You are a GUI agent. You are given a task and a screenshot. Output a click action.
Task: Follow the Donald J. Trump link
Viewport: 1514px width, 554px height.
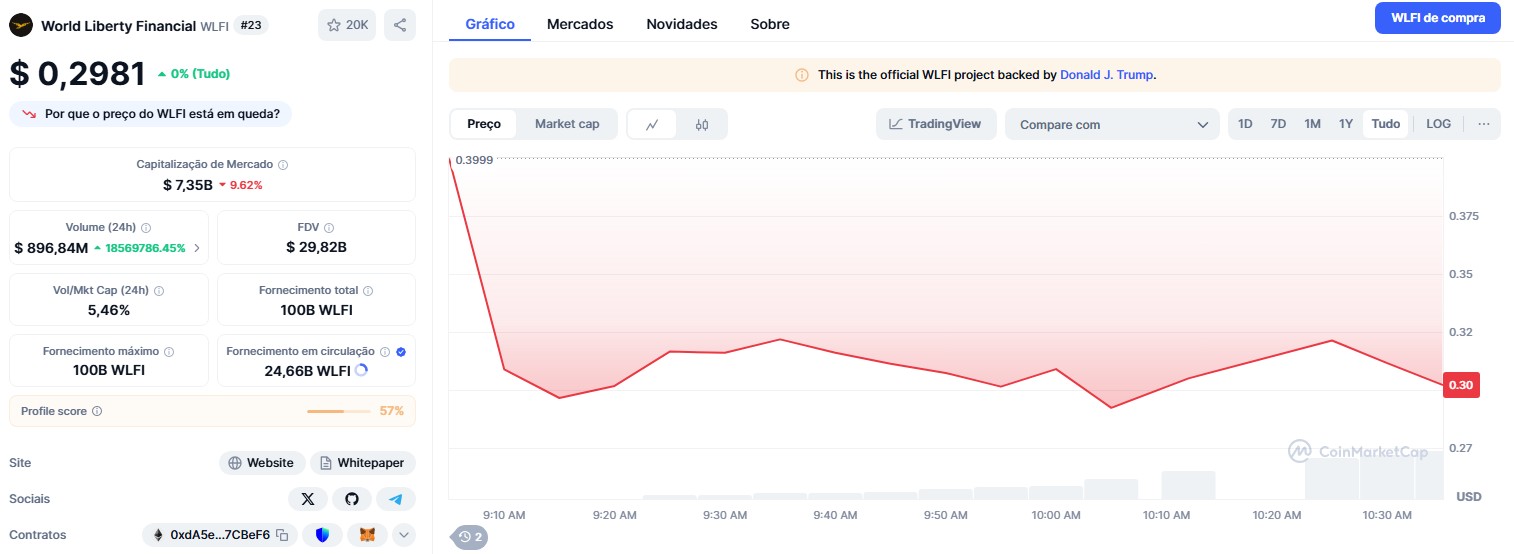pos(1107,75)
